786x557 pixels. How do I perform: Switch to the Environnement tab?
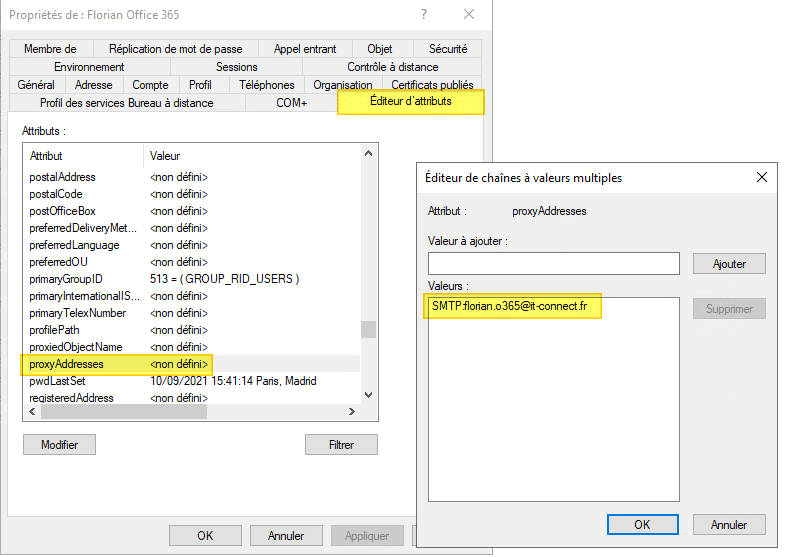(89, 67)
